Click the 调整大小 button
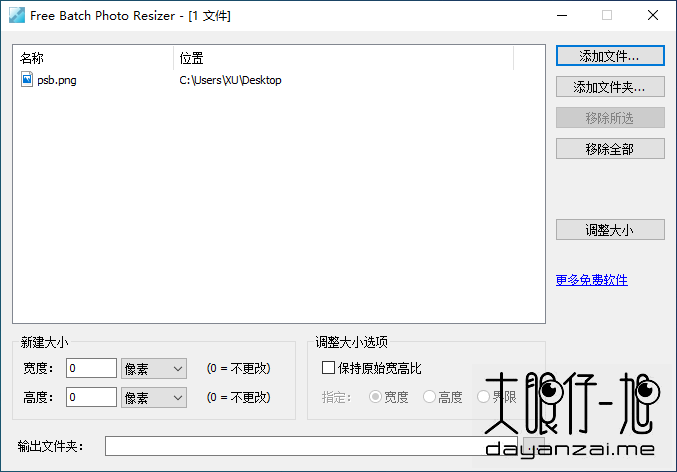This screenshot has width=677, height=472. (610, 229)
